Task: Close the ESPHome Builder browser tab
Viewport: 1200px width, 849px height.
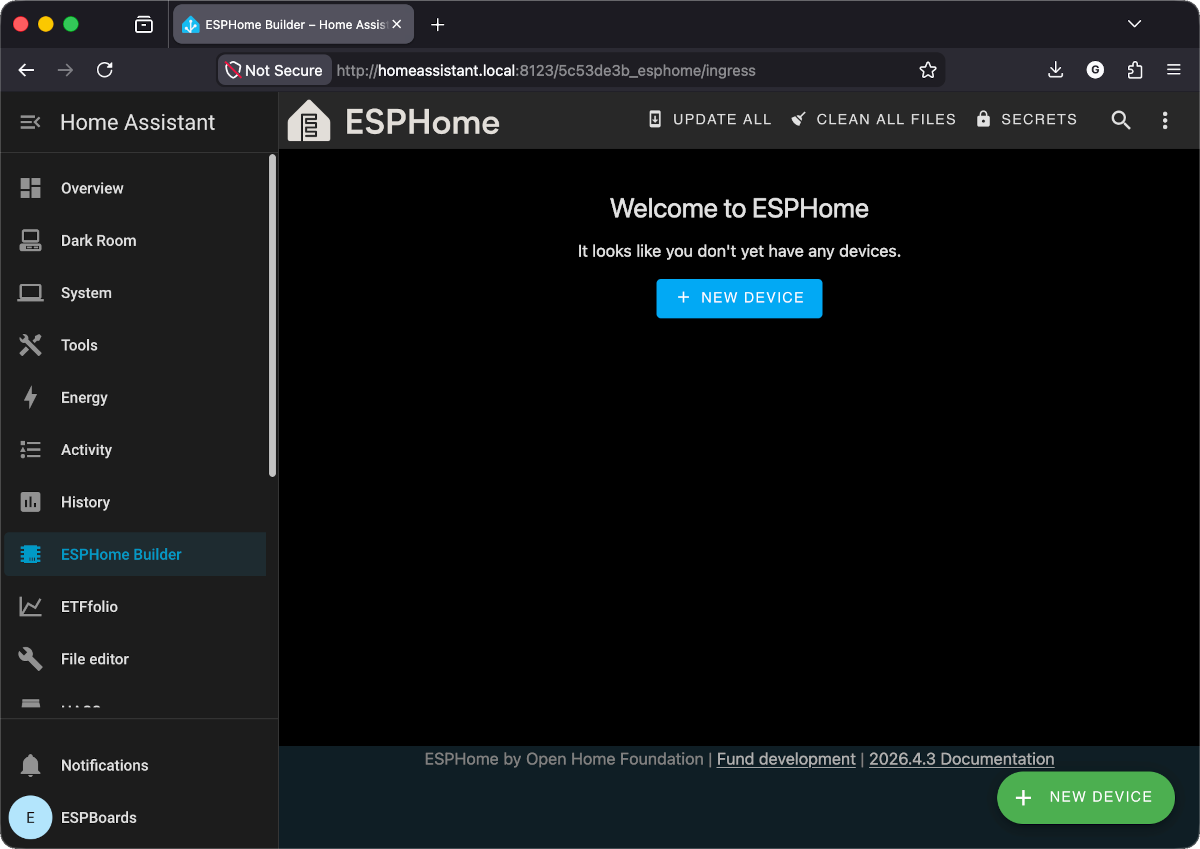Action: [397, 24]
